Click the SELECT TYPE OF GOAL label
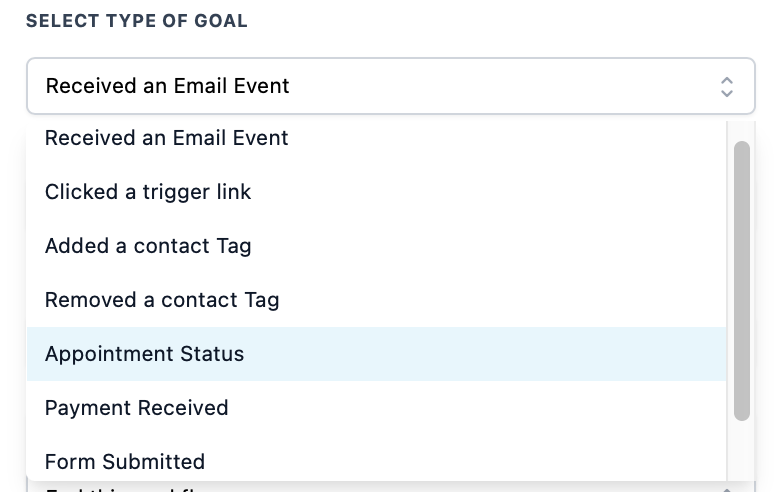 (x=137, y=21)
